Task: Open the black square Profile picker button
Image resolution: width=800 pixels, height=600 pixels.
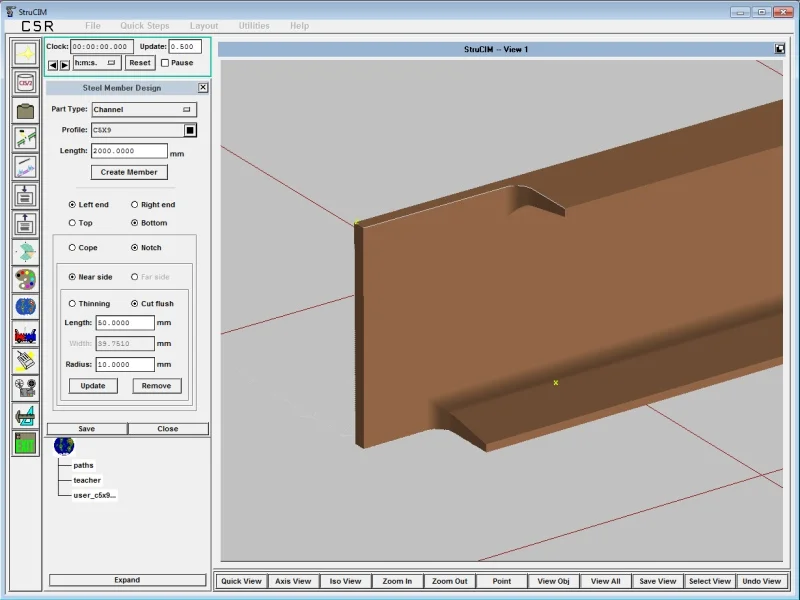Action: (x=190, y=130)
